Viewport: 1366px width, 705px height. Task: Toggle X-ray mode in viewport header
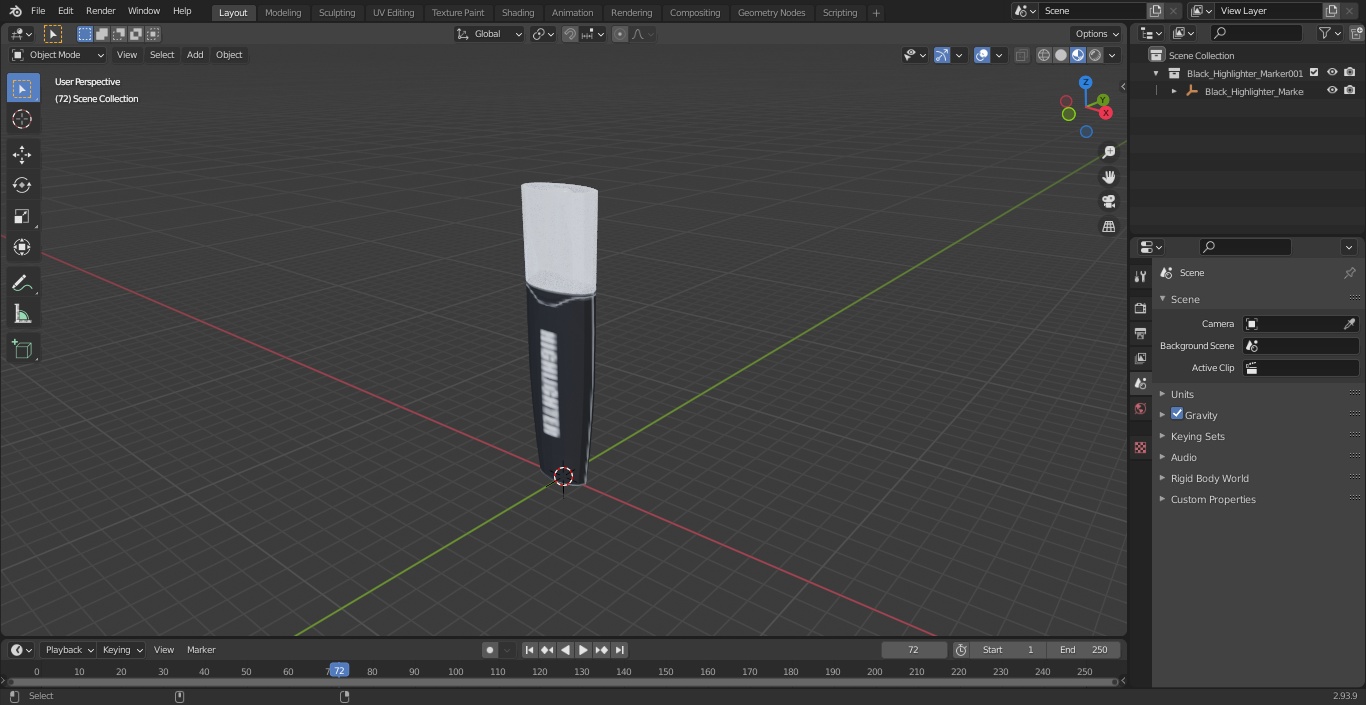click(1021, 55)
